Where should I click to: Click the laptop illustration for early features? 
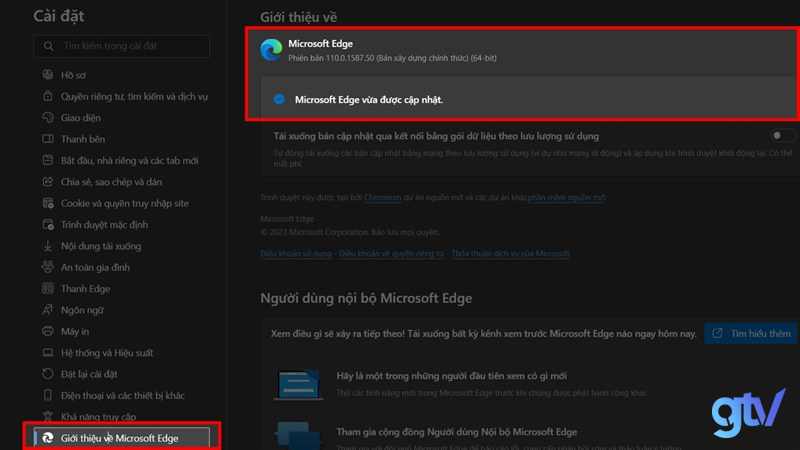coord(298,384)
